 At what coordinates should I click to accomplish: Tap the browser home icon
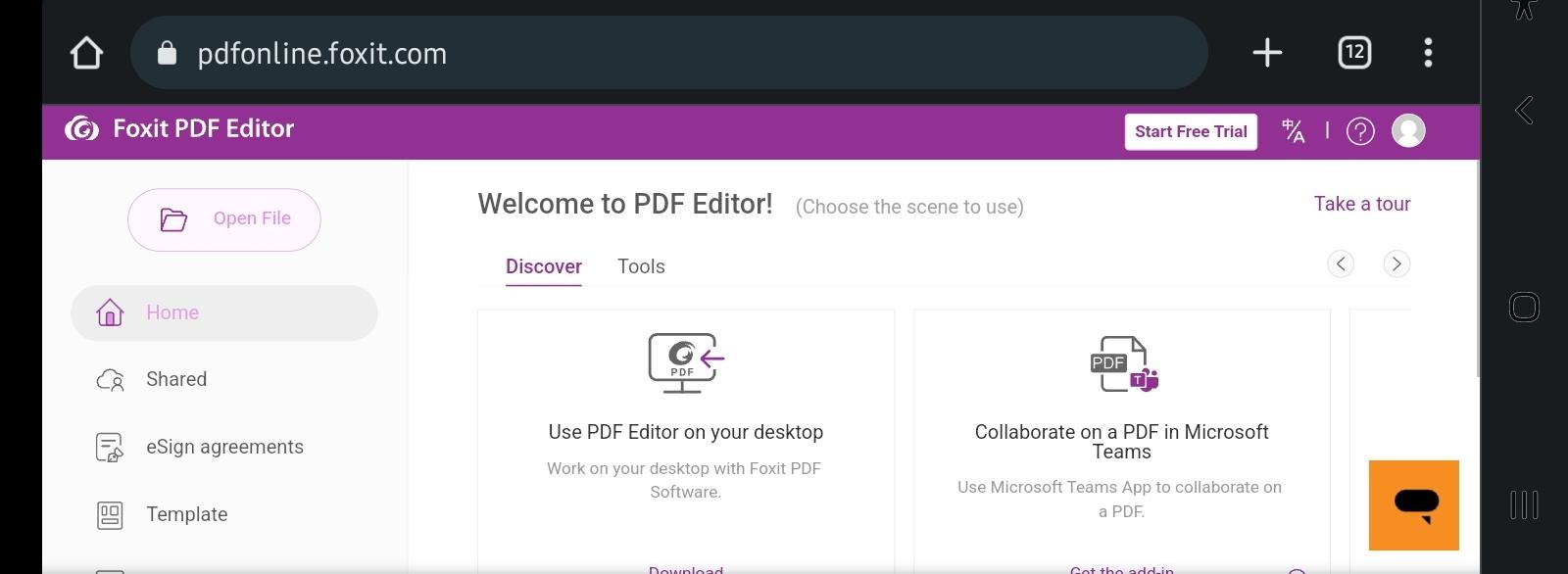[86, 53]
